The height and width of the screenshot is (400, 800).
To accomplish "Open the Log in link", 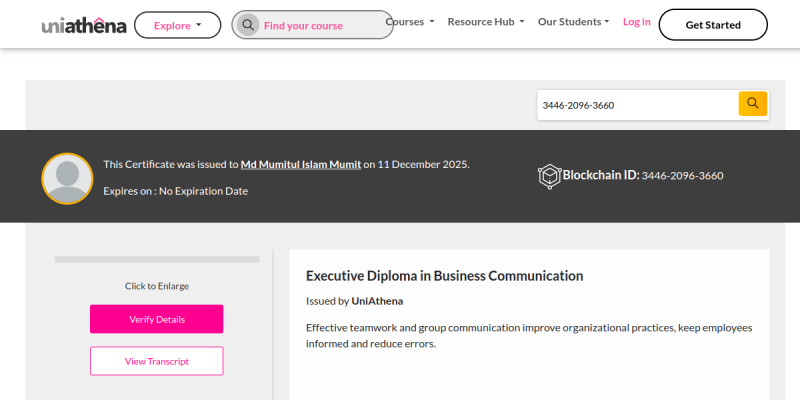I will click(637, 22).
